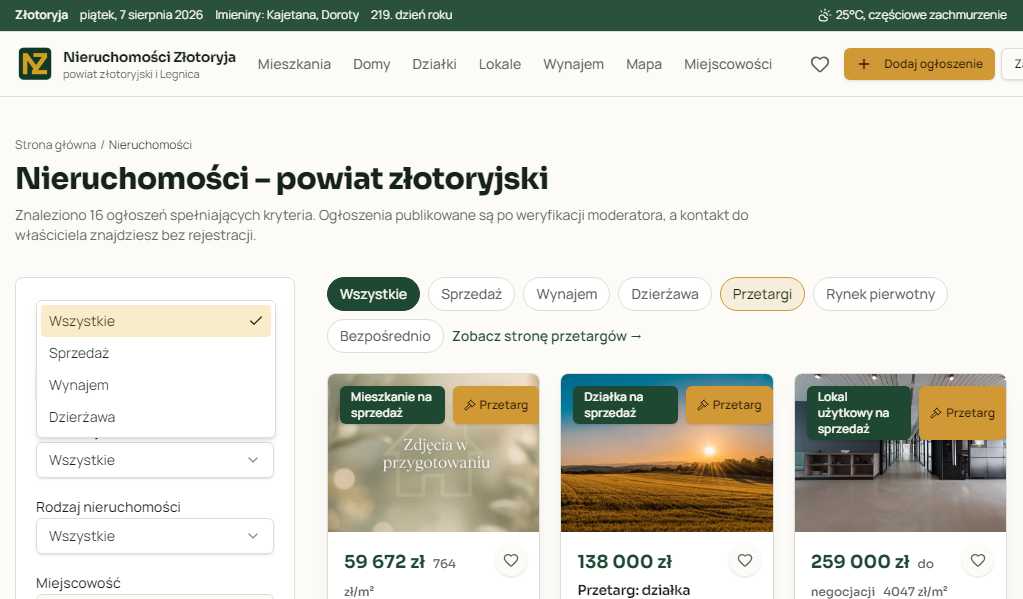Open Miejscowości in main navigation

(x=728, y=64)
